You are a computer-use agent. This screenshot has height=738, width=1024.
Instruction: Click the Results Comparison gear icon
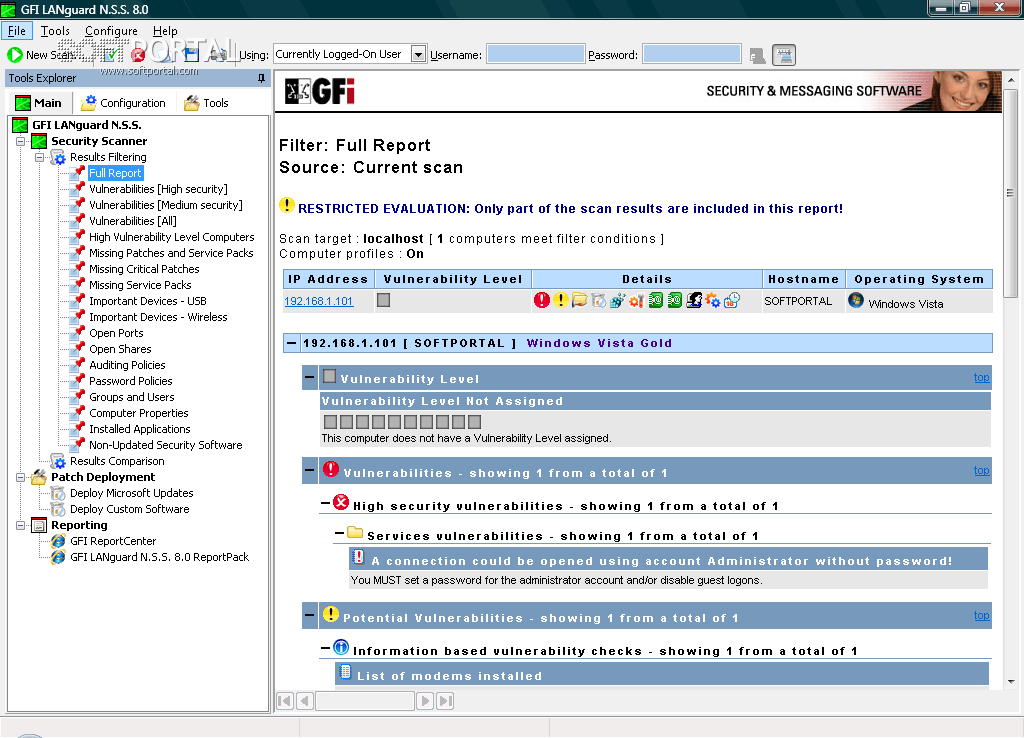58,461
